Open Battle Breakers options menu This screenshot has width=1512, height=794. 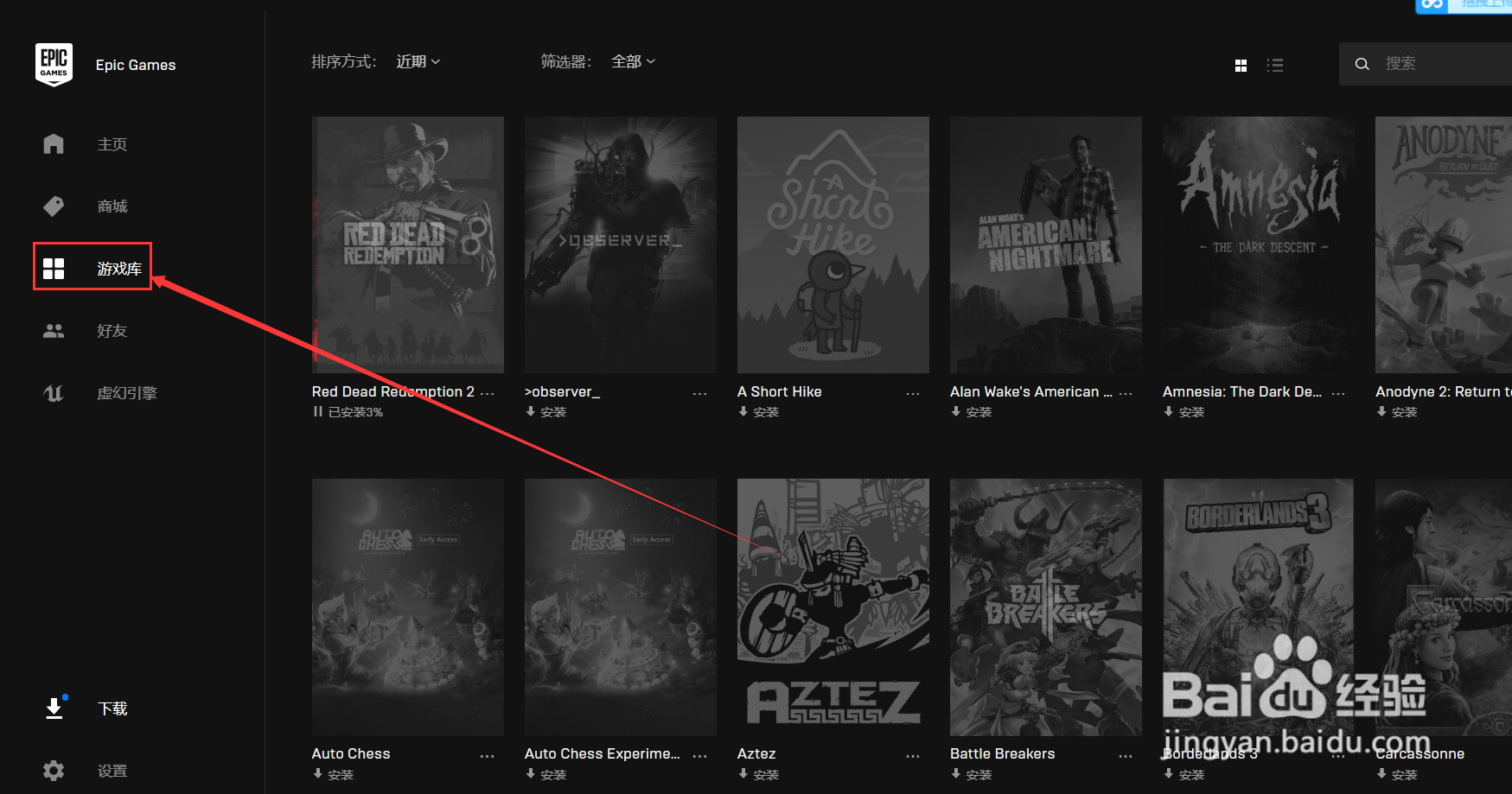click(1126, 756)
